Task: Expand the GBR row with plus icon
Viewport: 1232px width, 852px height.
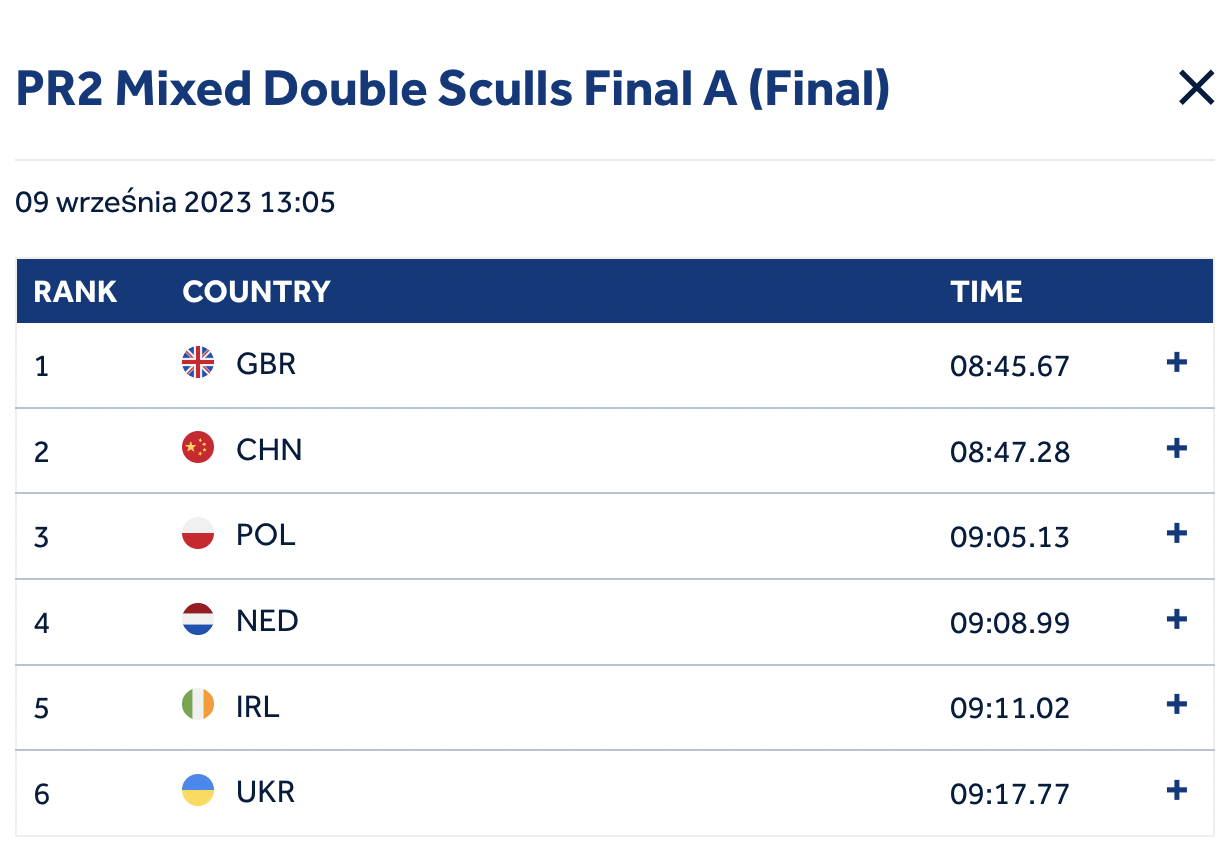Action: pos(1177,362)
